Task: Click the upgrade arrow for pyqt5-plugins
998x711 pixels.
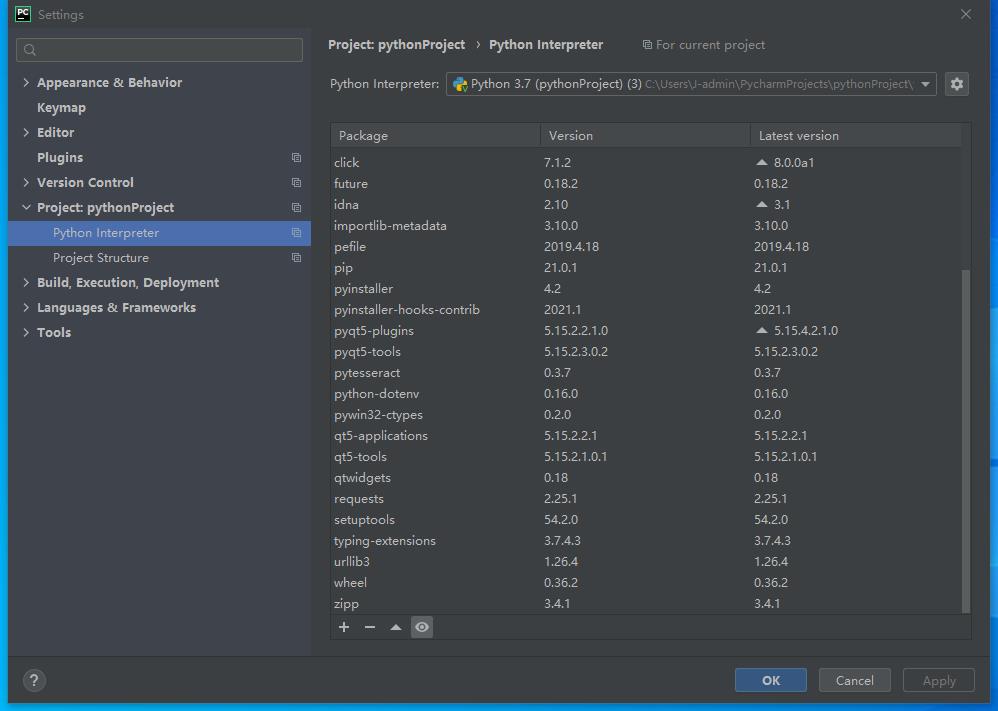Action: [x=761, y=330]
